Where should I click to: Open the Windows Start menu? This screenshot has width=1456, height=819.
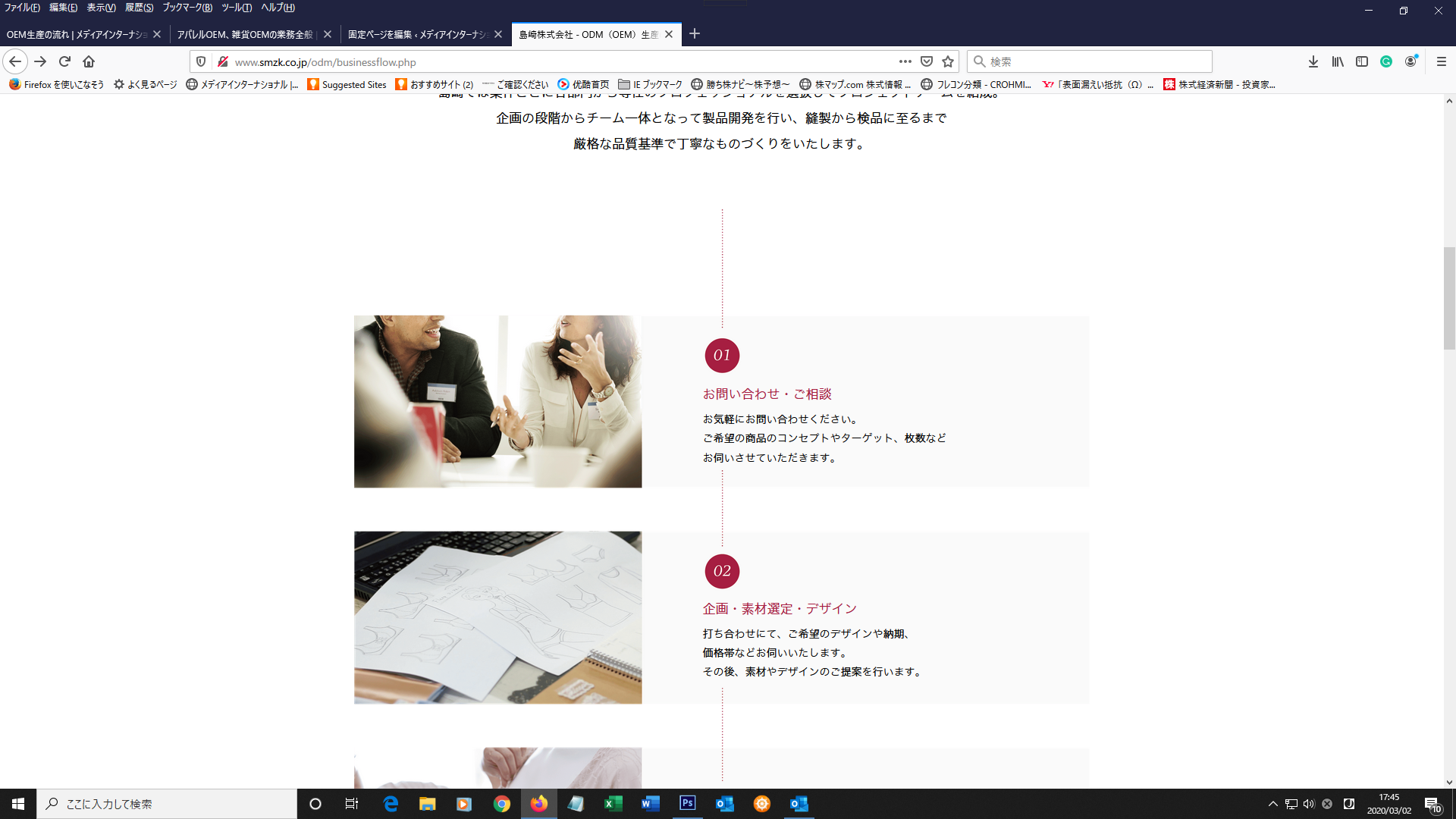[18, 804]
